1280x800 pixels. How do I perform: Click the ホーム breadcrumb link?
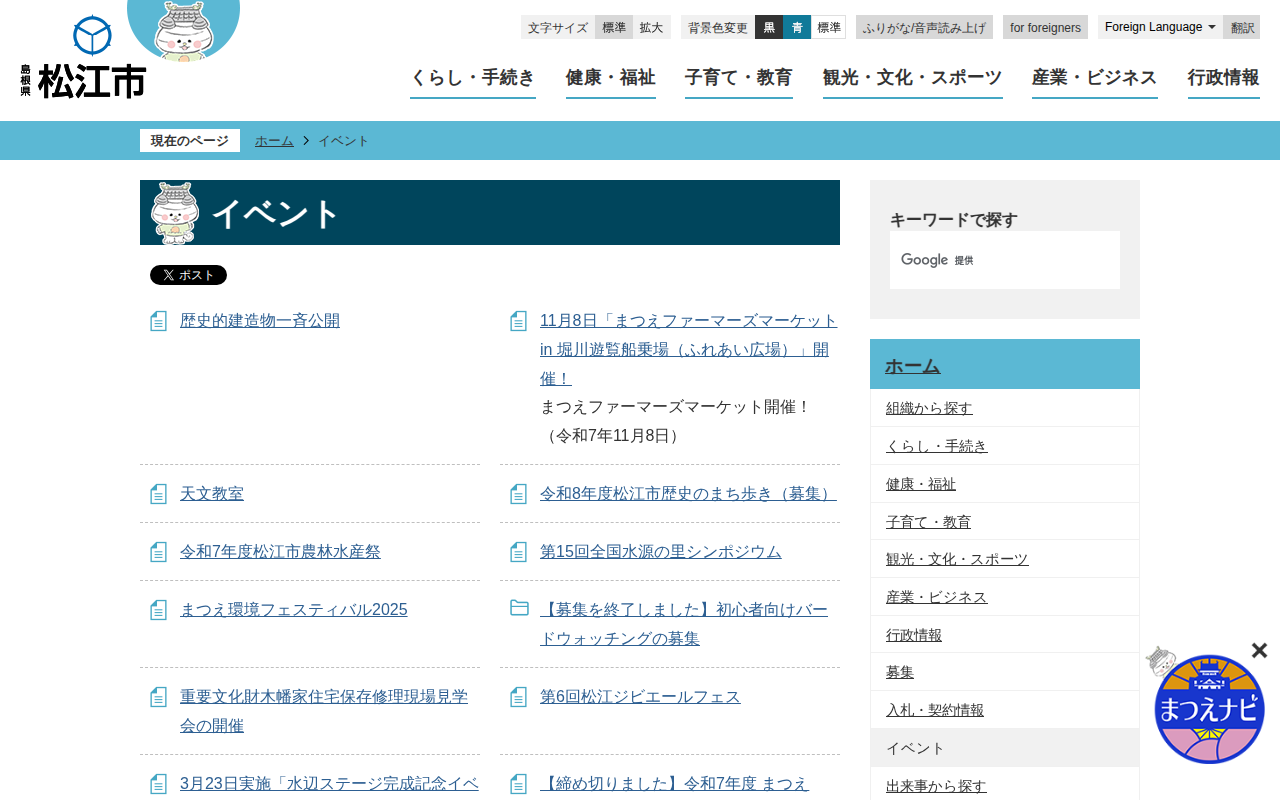pyautogui.click(x=274, y=141)
